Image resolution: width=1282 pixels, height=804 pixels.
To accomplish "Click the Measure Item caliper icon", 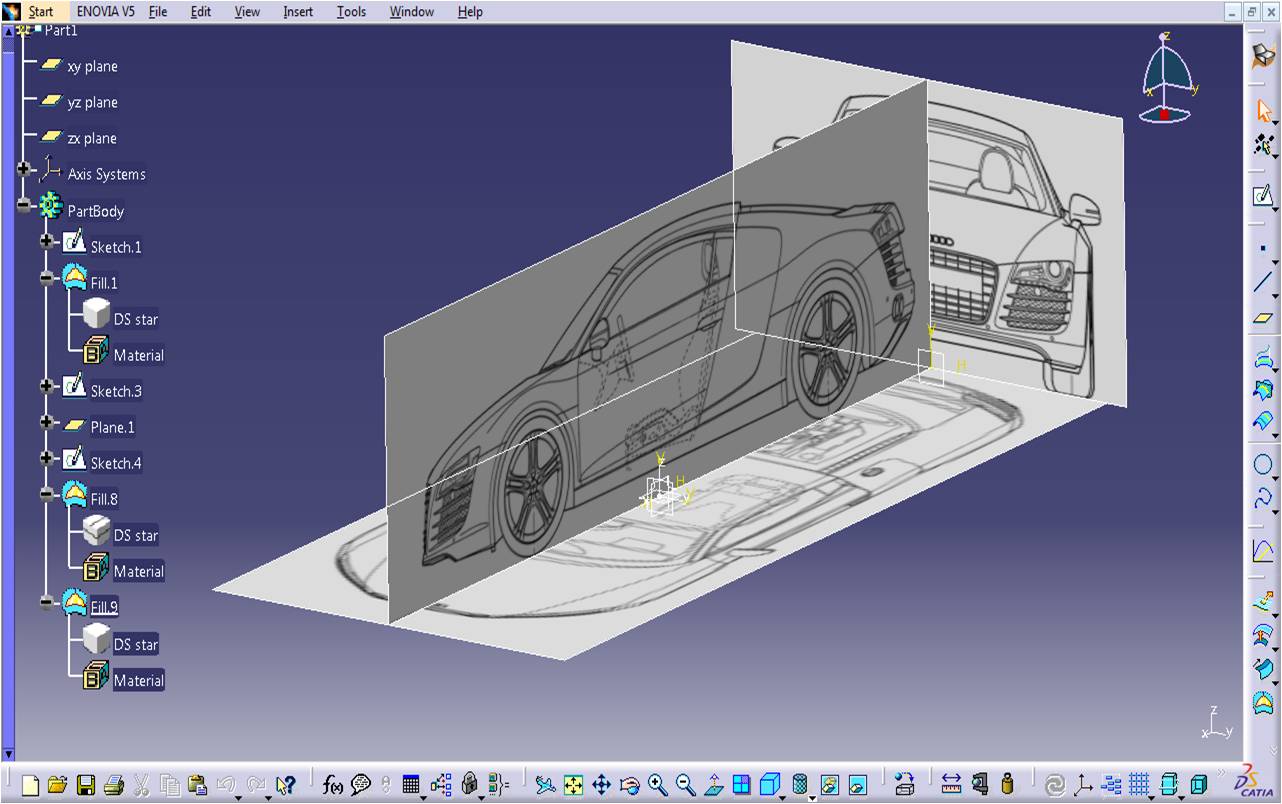I will click(x=980, y=785).
